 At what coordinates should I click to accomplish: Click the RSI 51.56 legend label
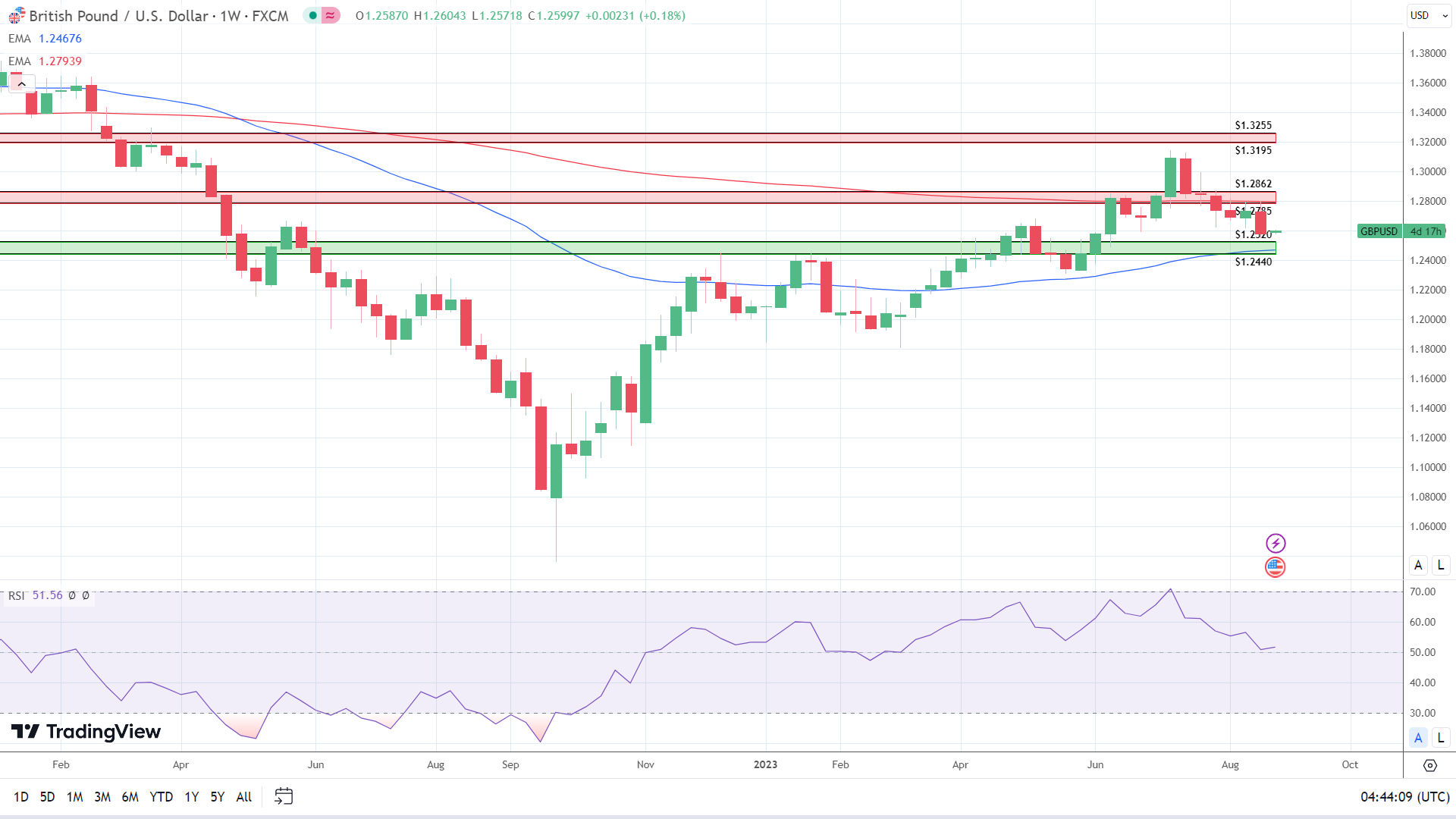click(x=35, y=596)
